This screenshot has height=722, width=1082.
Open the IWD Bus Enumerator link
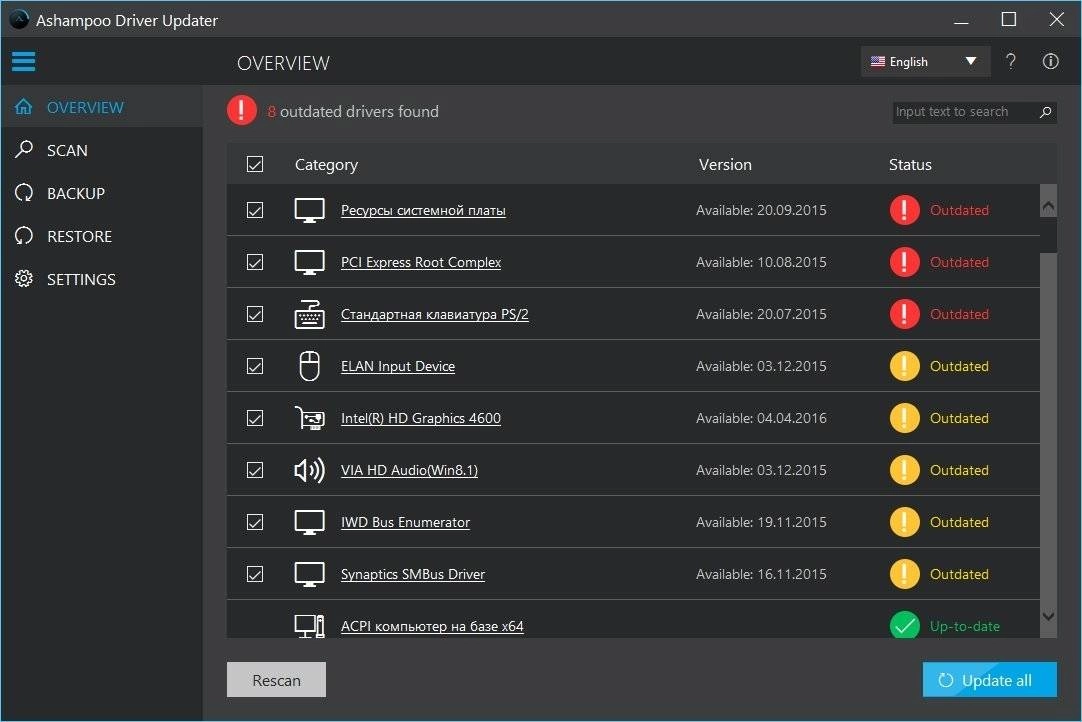[405, 523]
